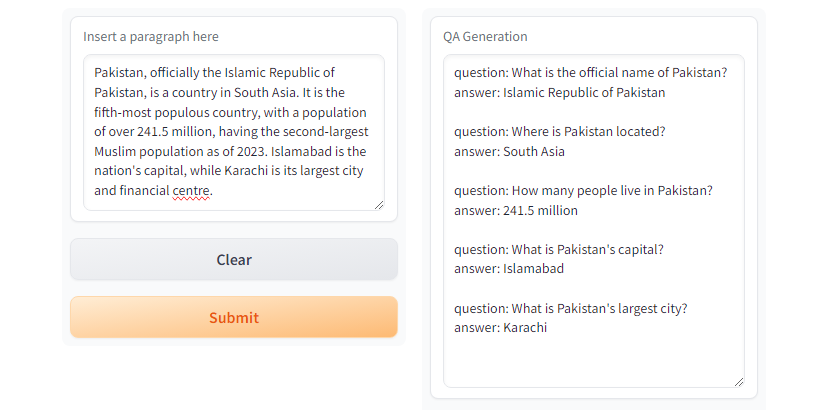Image resolution: width=818 pixels, height=410 pixels.
Task: Click the QA Generation box resize handle
Action: [x=739, y=381]
